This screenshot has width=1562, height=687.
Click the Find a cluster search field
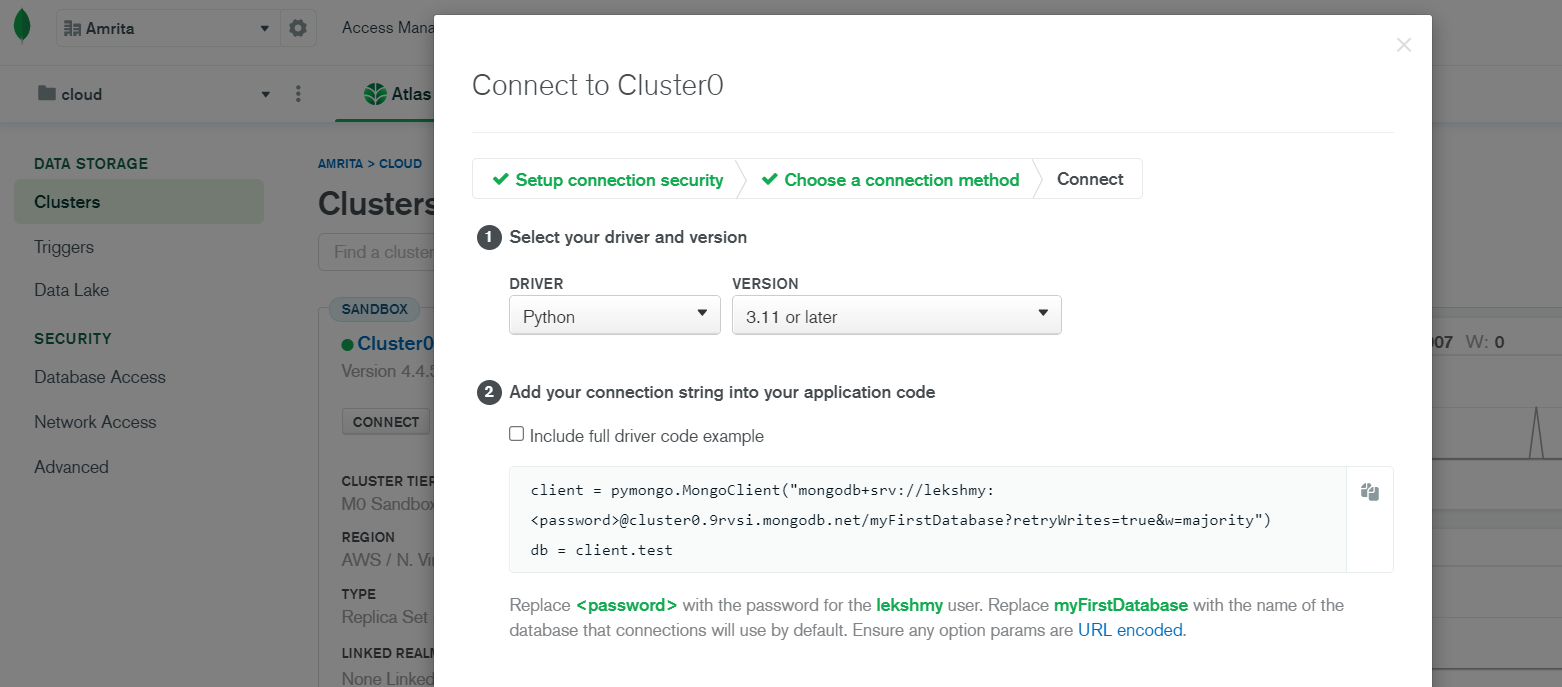click(x=376, y=252)
